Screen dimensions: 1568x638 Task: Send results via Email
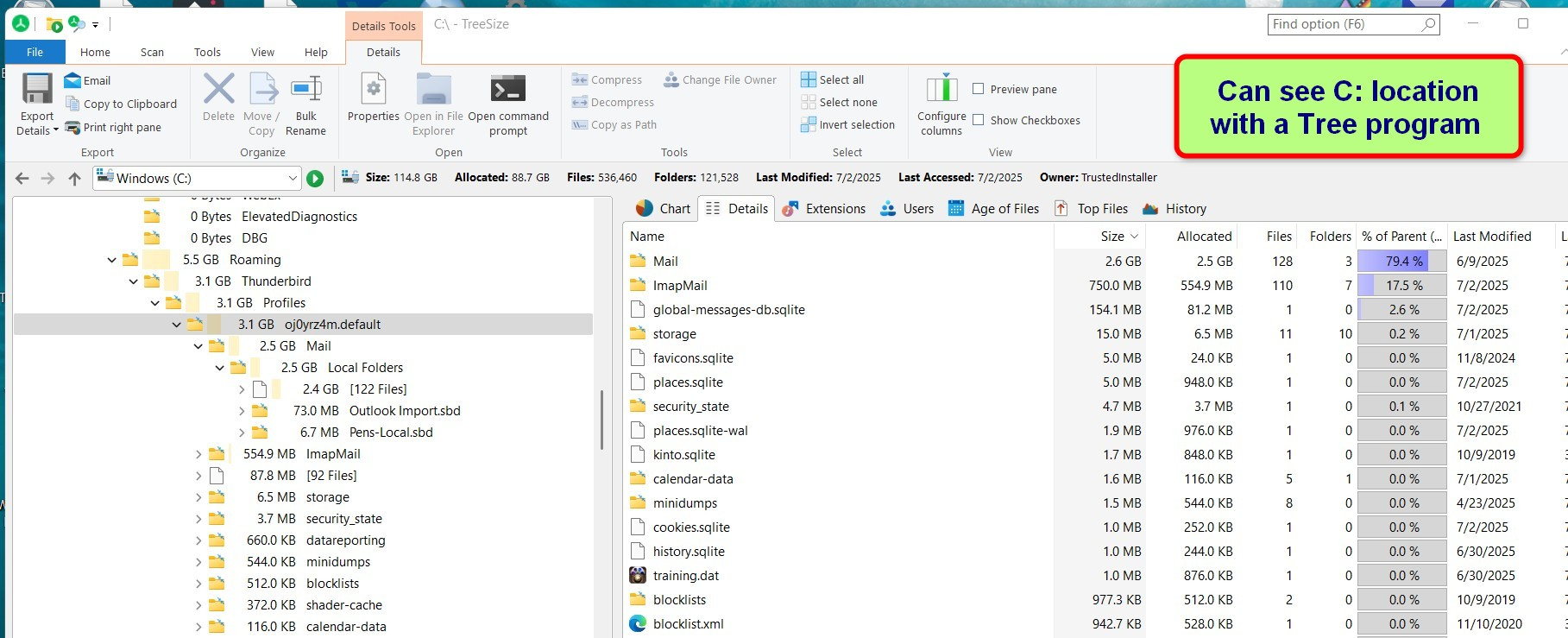88,80
